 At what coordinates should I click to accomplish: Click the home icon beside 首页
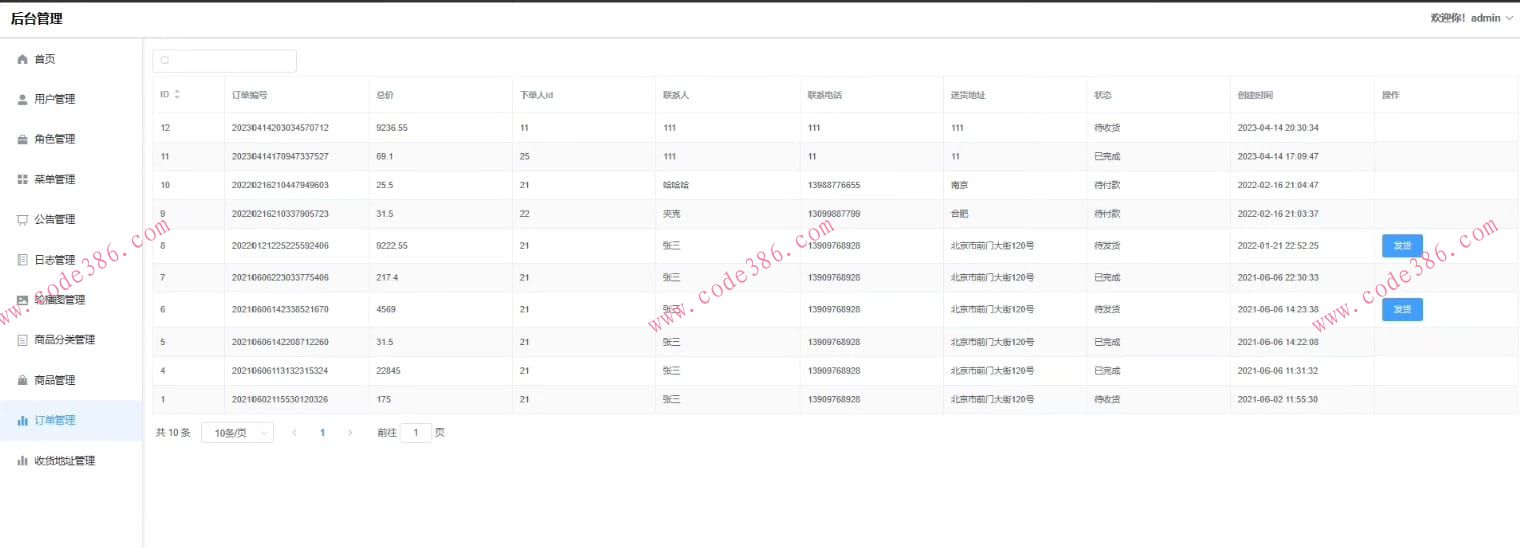click(x=23, y=59)
